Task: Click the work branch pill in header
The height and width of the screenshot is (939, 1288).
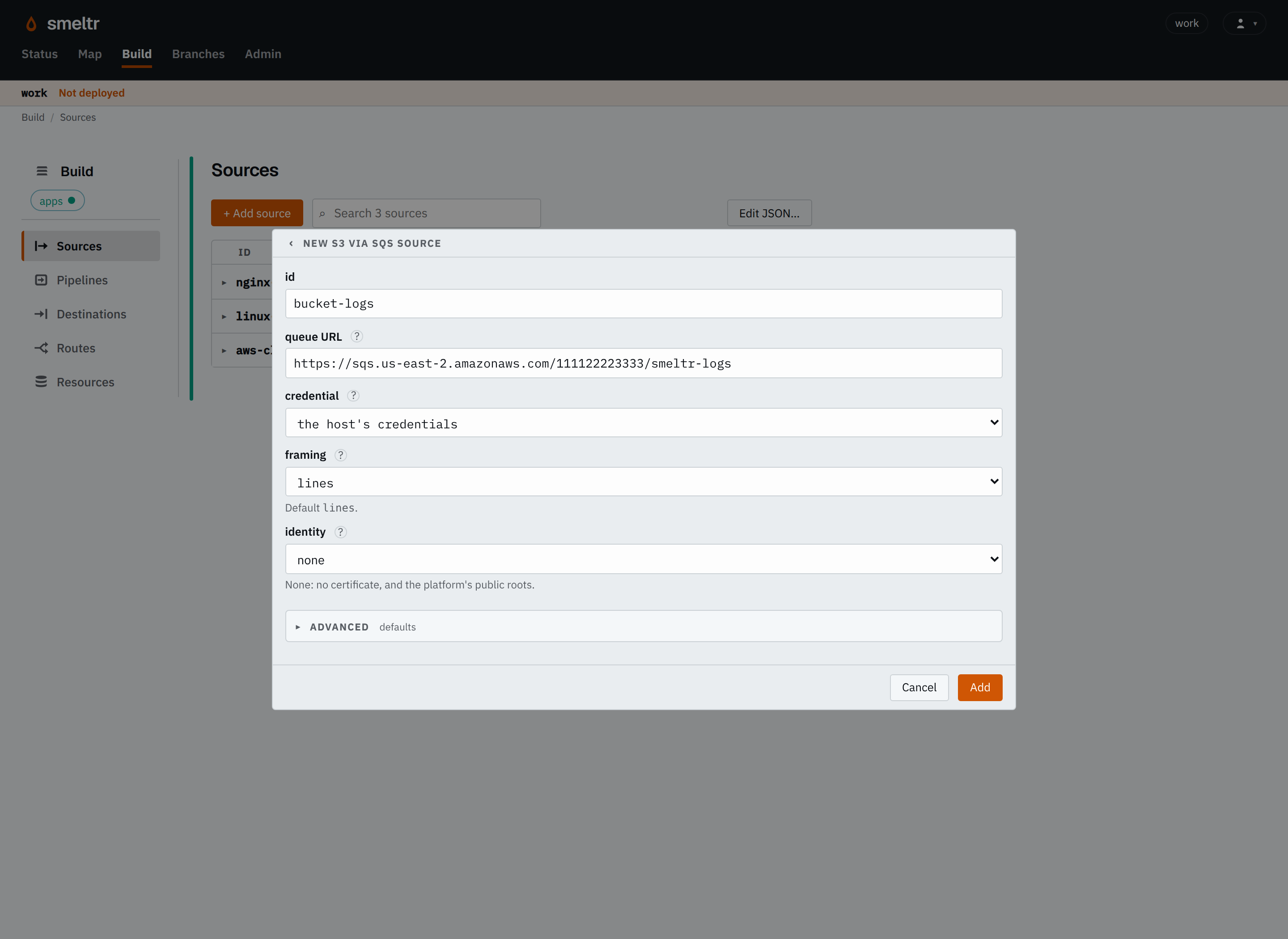Action: [1187, 23]
